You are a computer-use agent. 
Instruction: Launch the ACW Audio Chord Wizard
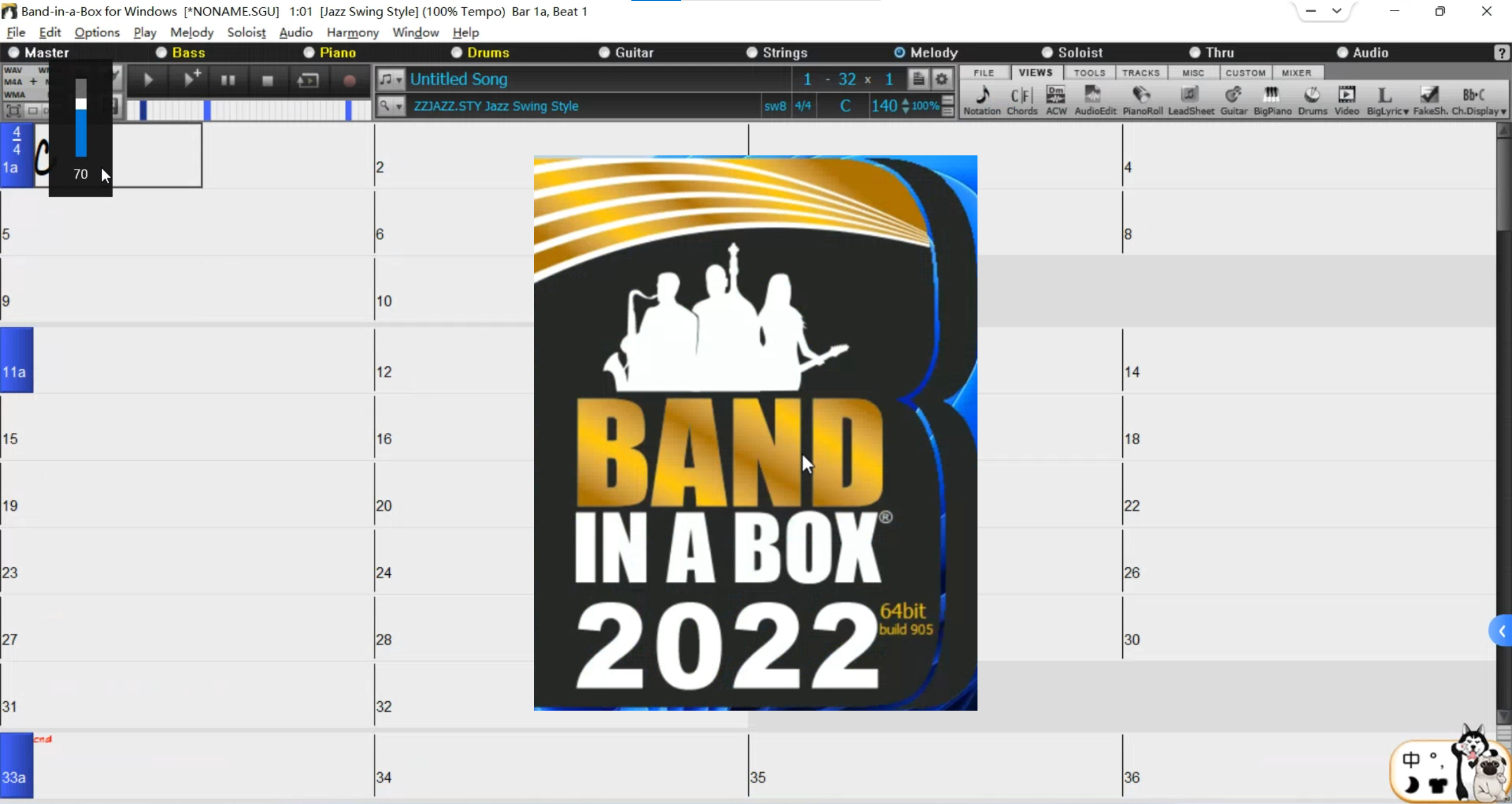tap(1056, 100)
